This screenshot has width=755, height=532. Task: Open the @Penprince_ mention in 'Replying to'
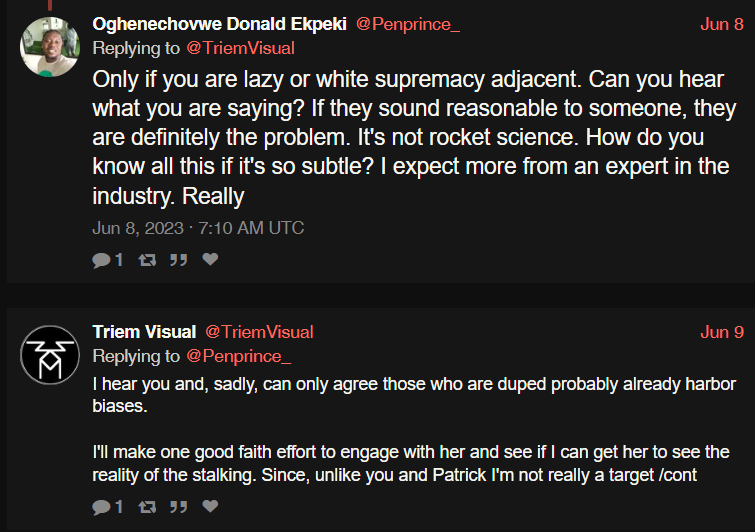click(x=238, y=356)
